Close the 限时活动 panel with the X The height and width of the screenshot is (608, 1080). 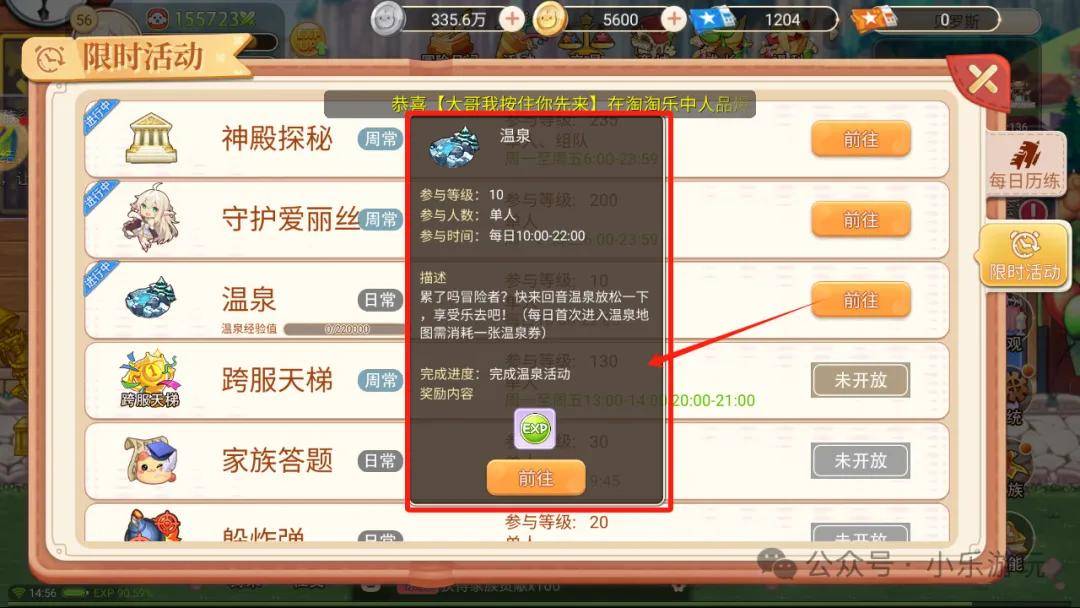982,79
